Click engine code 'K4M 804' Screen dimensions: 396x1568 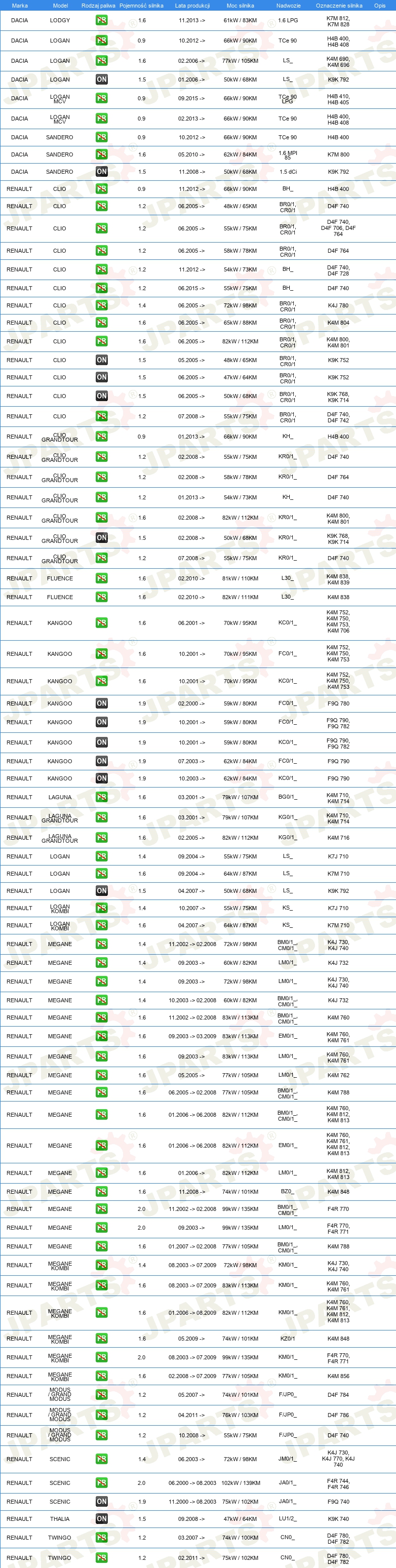click(338, 323)
